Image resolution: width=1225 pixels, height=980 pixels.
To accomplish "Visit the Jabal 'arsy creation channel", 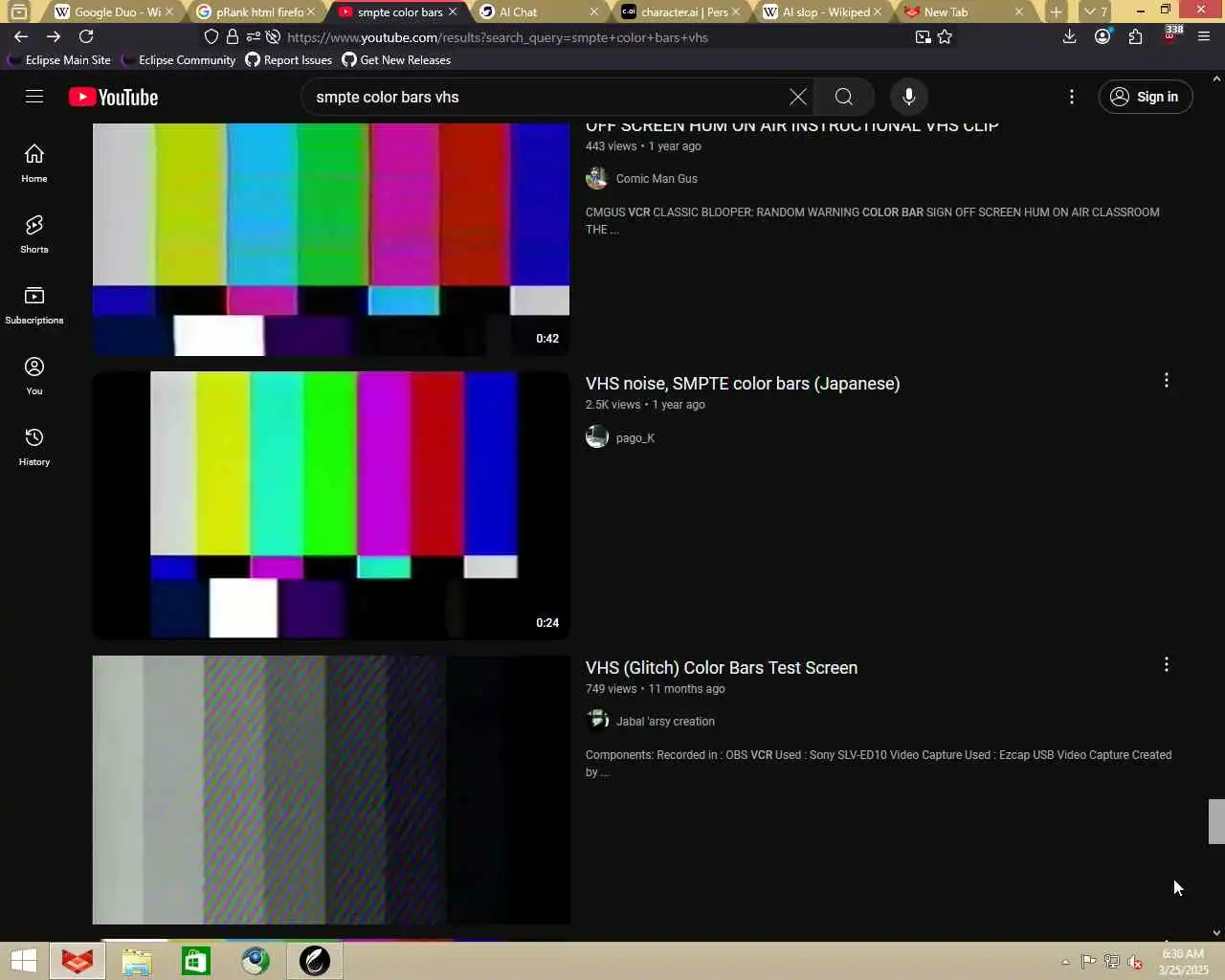I will tap(665, 722).
